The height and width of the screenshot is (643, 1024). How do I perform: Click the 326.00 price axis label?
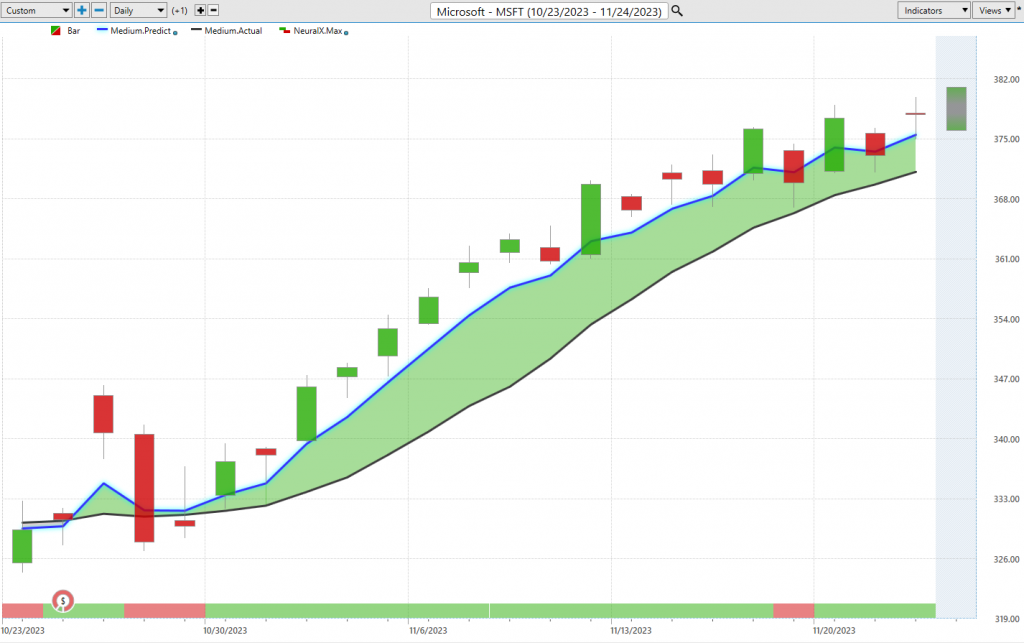click(x=1006, y=559)
